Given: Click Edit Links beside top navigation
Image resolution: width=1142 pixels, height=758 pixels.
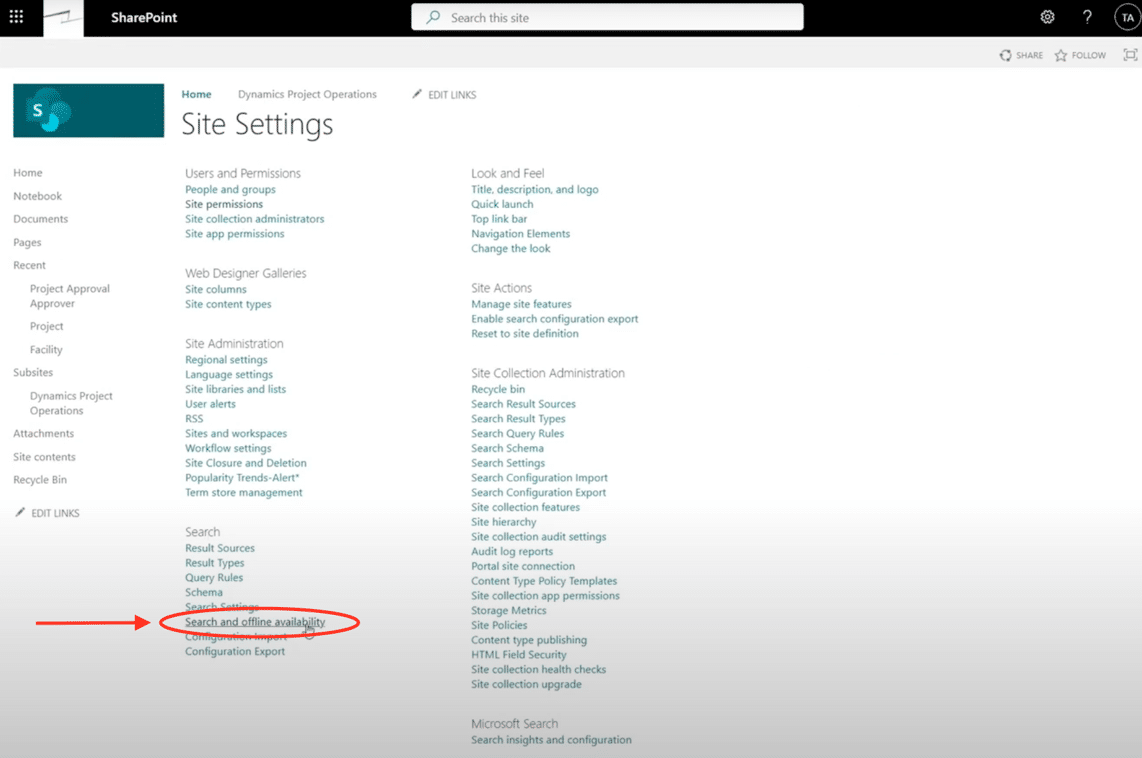Looking at the screenshot, I should pyautogui.click(x=444, y=95).
